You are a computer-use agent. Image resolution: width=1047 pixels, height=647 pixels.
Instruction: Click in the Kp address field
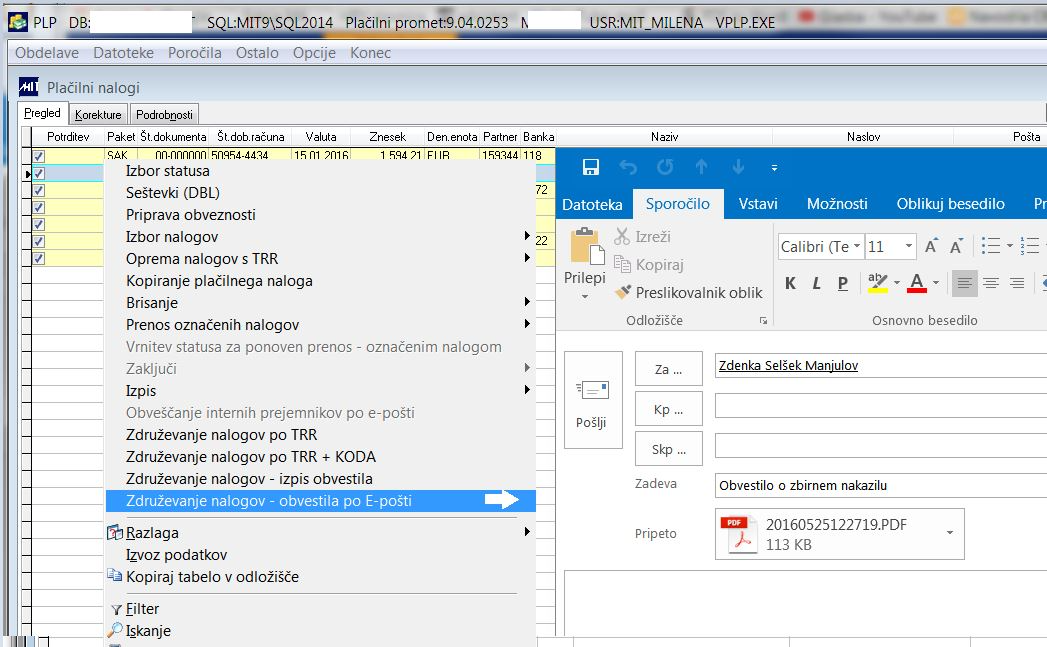881,406
